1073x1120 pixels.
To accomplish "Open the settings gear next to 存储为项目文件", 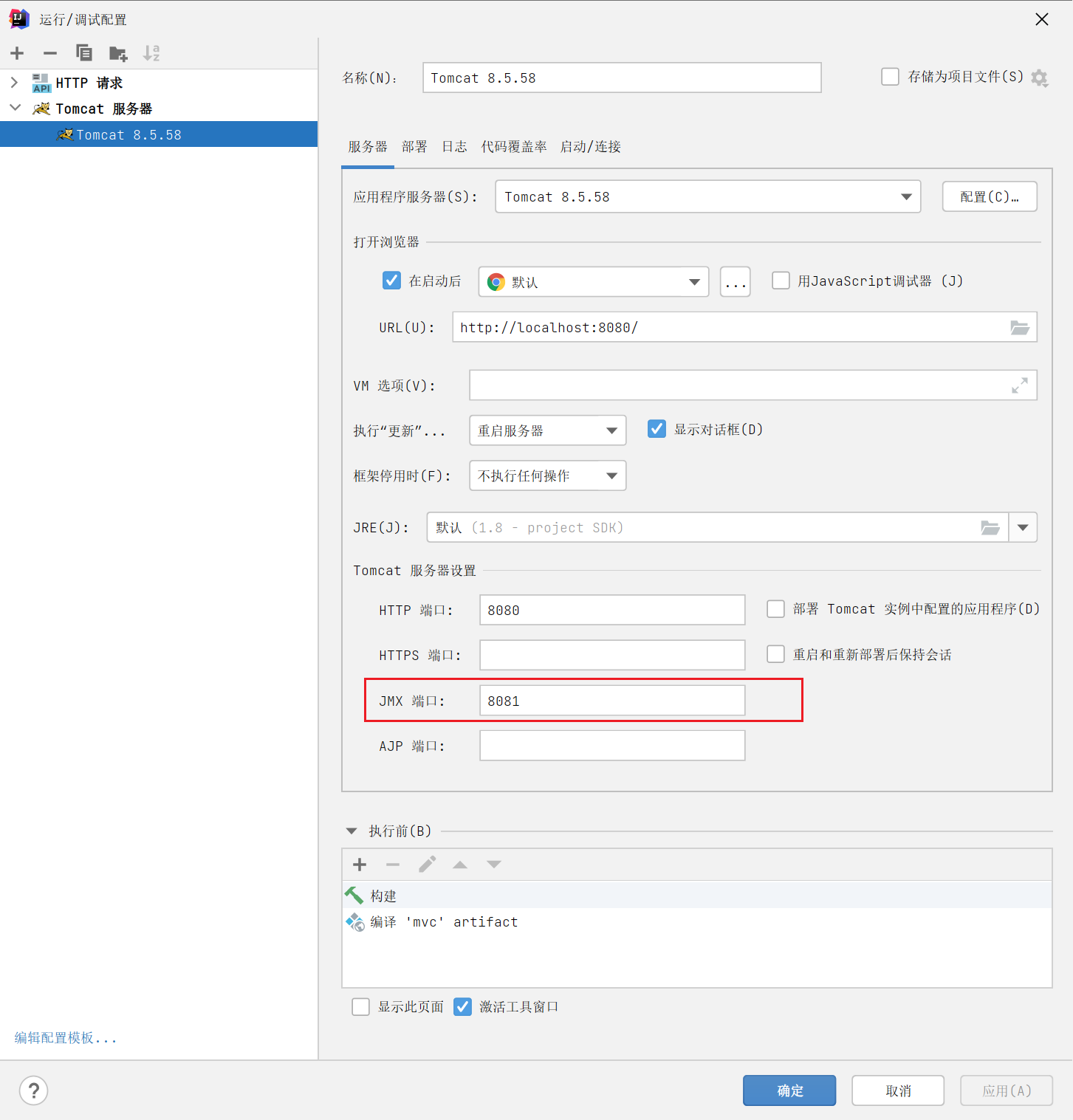I will coord(1040,78).
